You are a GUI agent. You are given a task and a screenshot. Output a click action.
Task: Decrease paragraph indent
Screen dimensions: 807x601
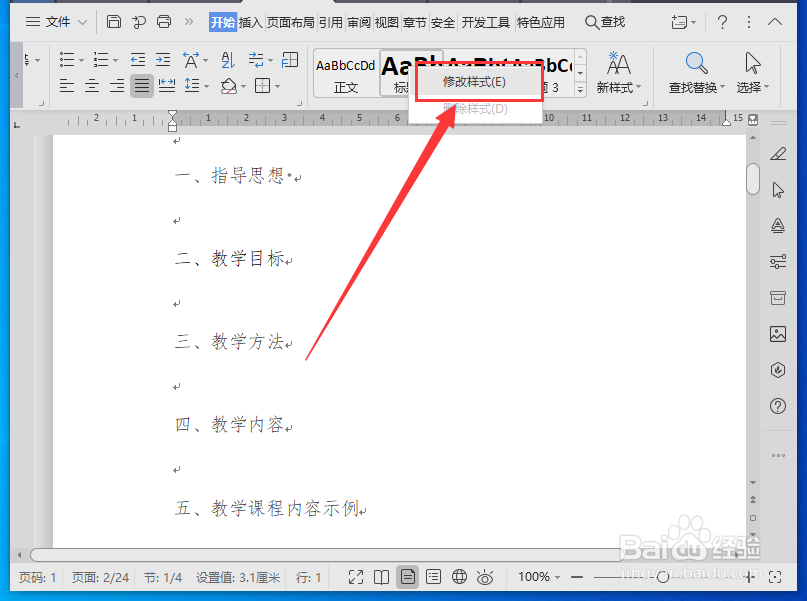(x=137, y=60)
